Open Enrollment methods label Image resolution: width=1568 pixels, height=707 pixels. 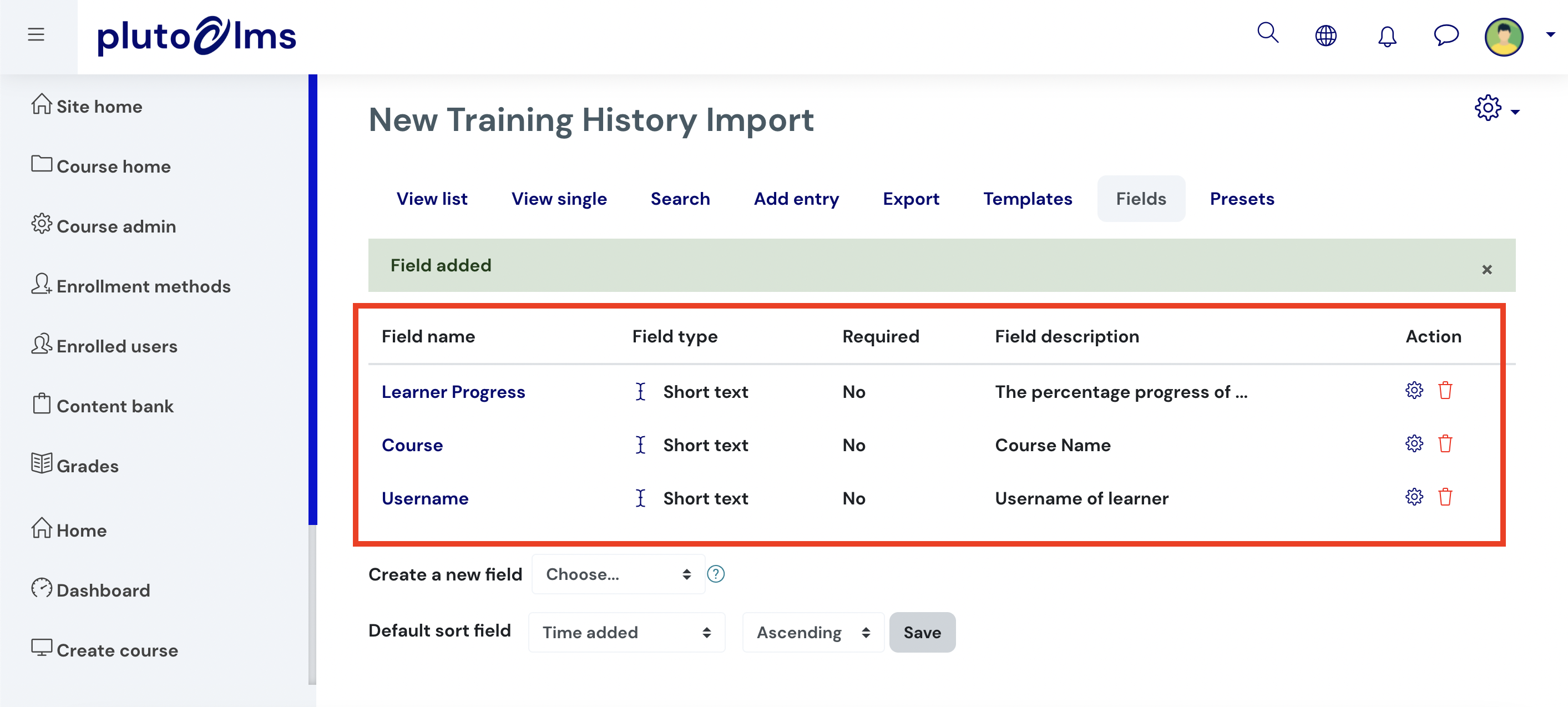point(144,286)
